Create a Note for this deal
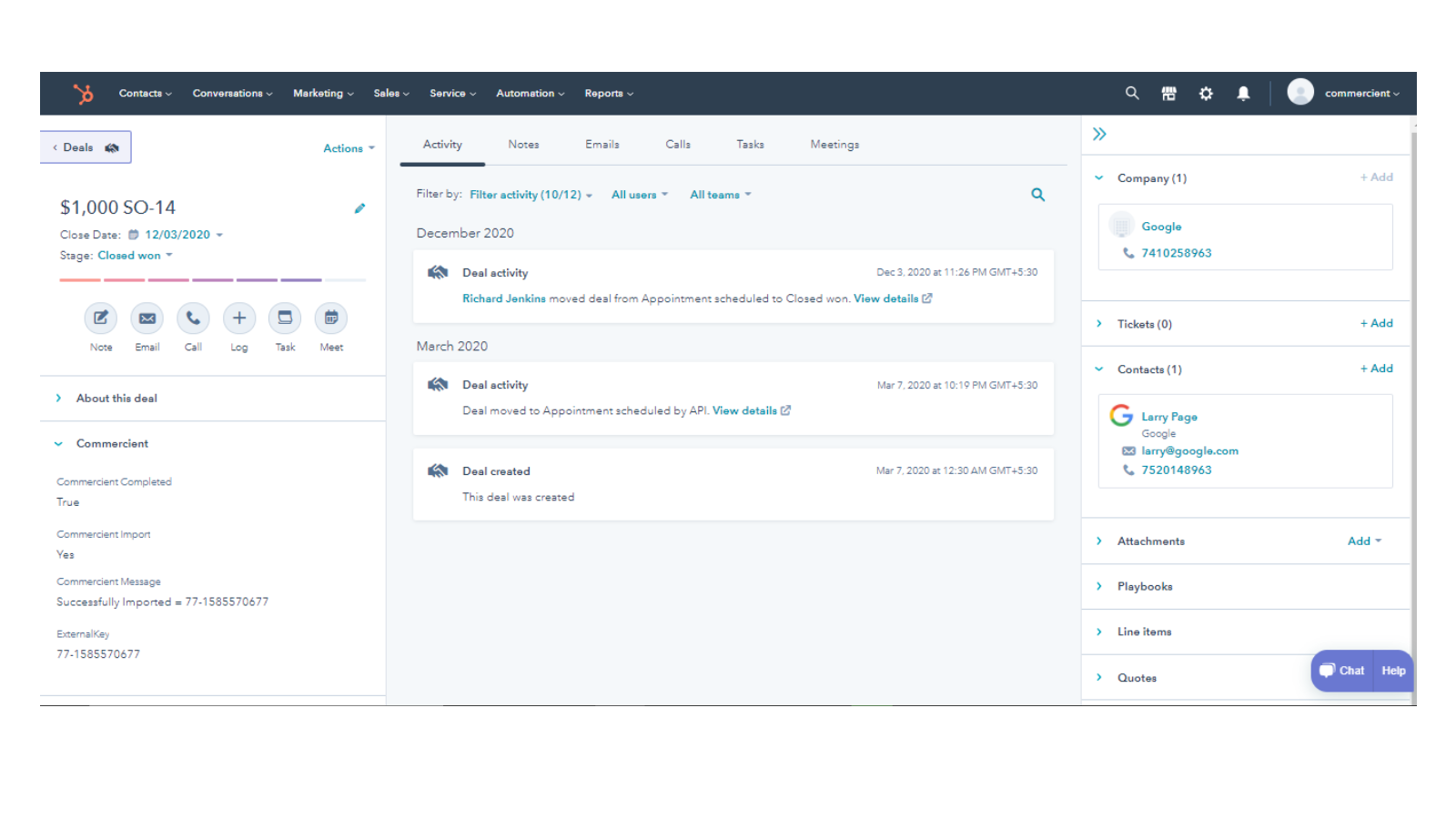 click(x=100, y=318)
